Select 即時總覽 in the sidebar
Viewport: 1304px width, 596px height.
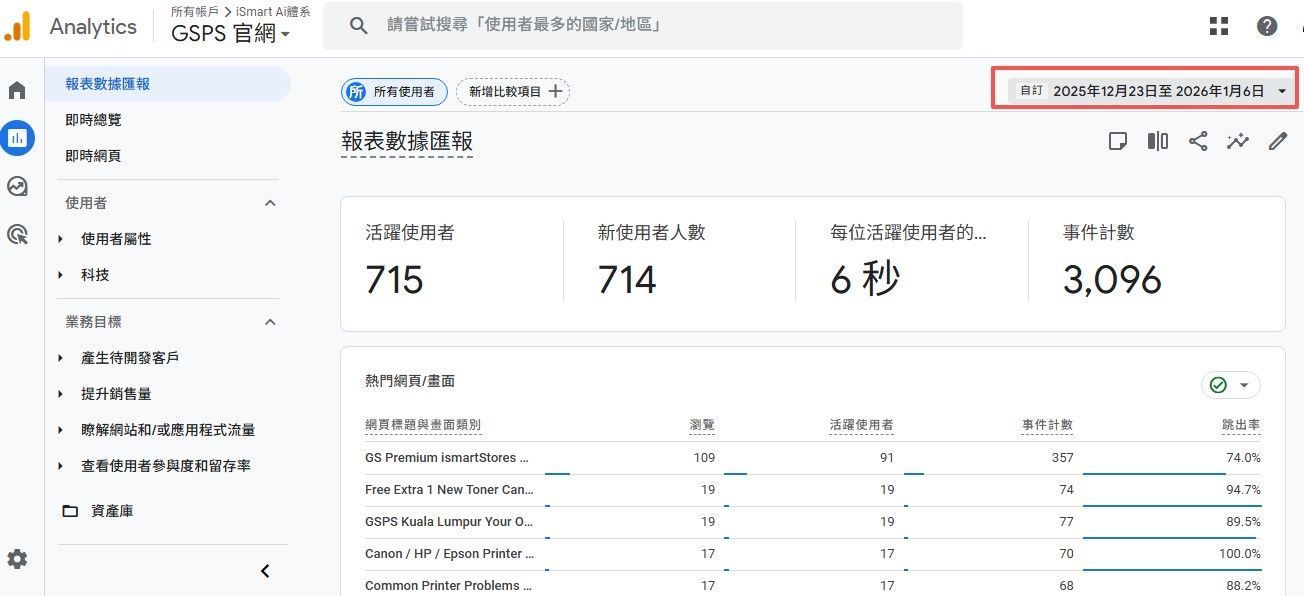click(93, 120)
